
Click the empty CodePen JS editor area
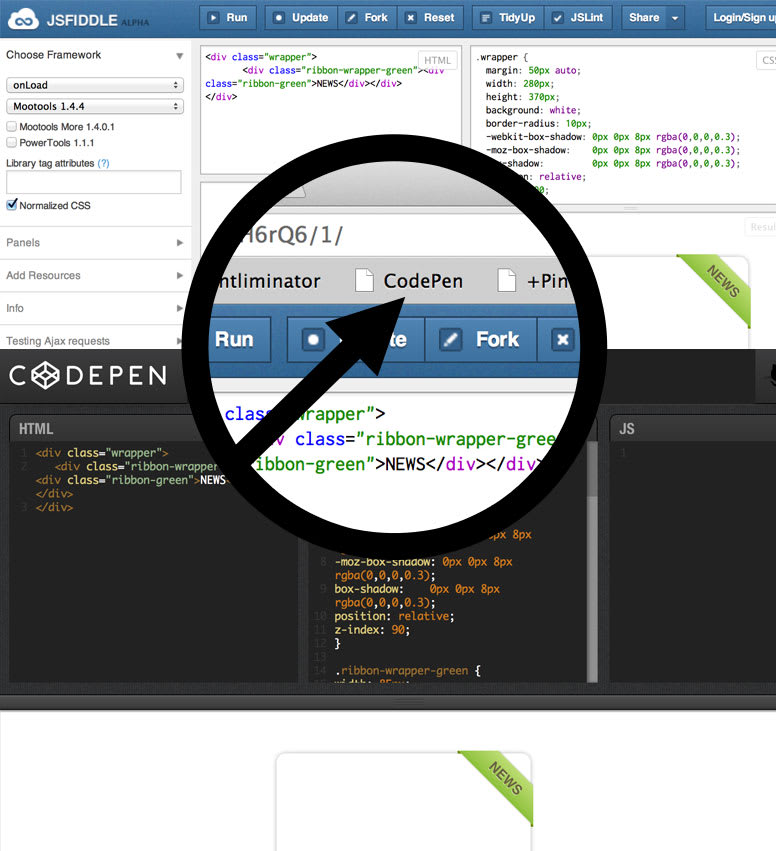[x=692, y=564]
